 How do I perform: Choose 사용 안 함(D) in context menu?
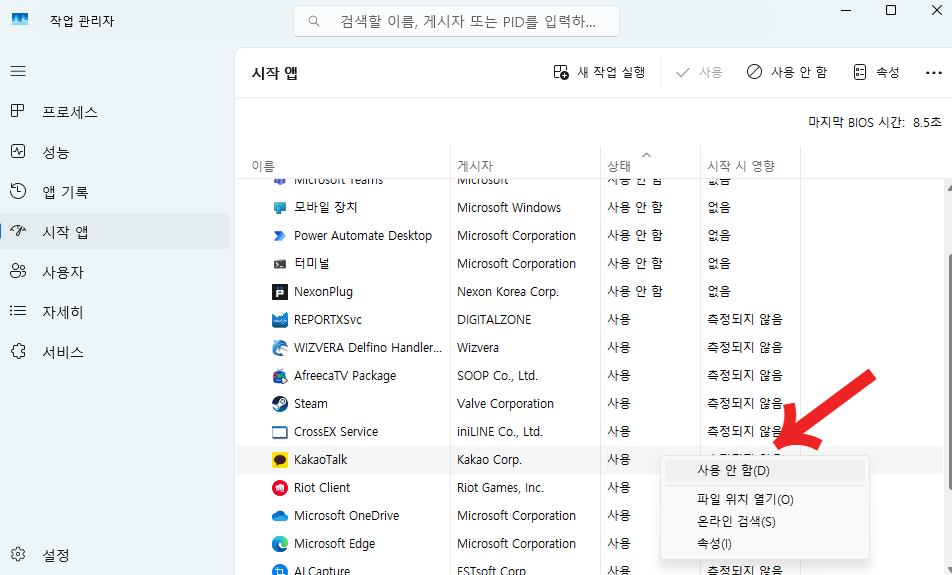[x=764, y=471]
